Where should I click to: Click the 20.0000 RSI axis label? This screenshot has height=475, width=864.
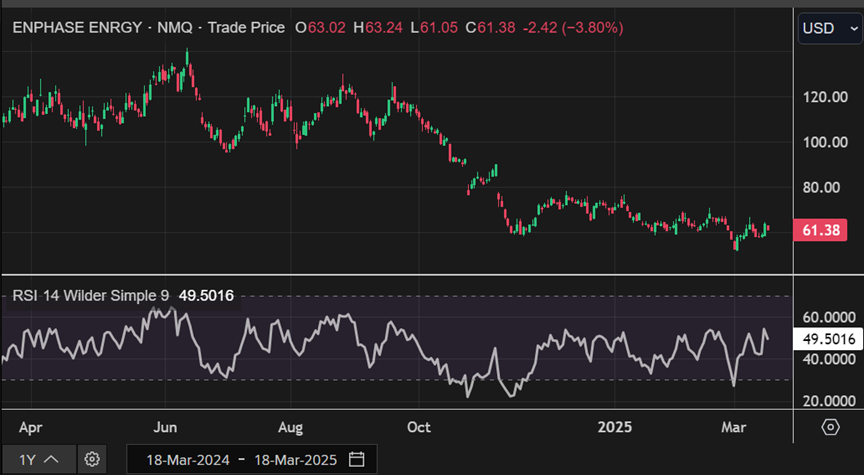point(829,401)
